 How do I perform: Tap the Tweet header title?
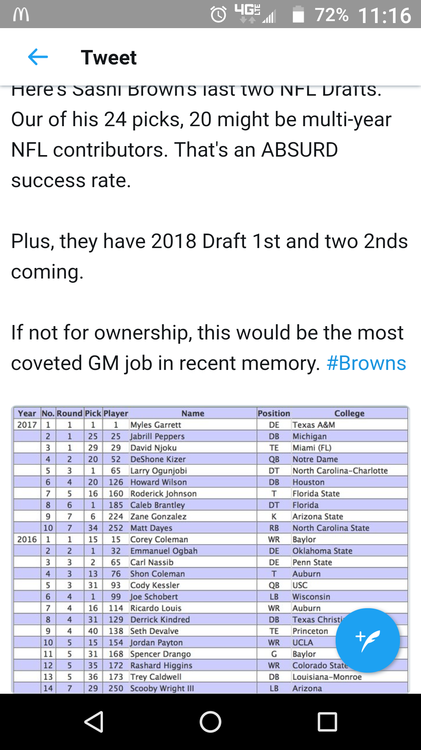click(x=109, y=57)
